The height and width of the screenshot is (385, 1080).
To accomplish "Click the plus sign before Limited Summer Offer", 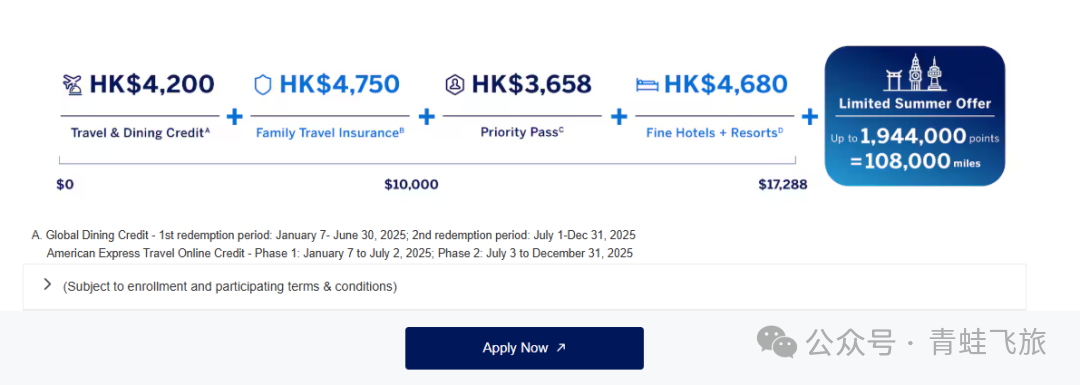I will coord(810,116).
